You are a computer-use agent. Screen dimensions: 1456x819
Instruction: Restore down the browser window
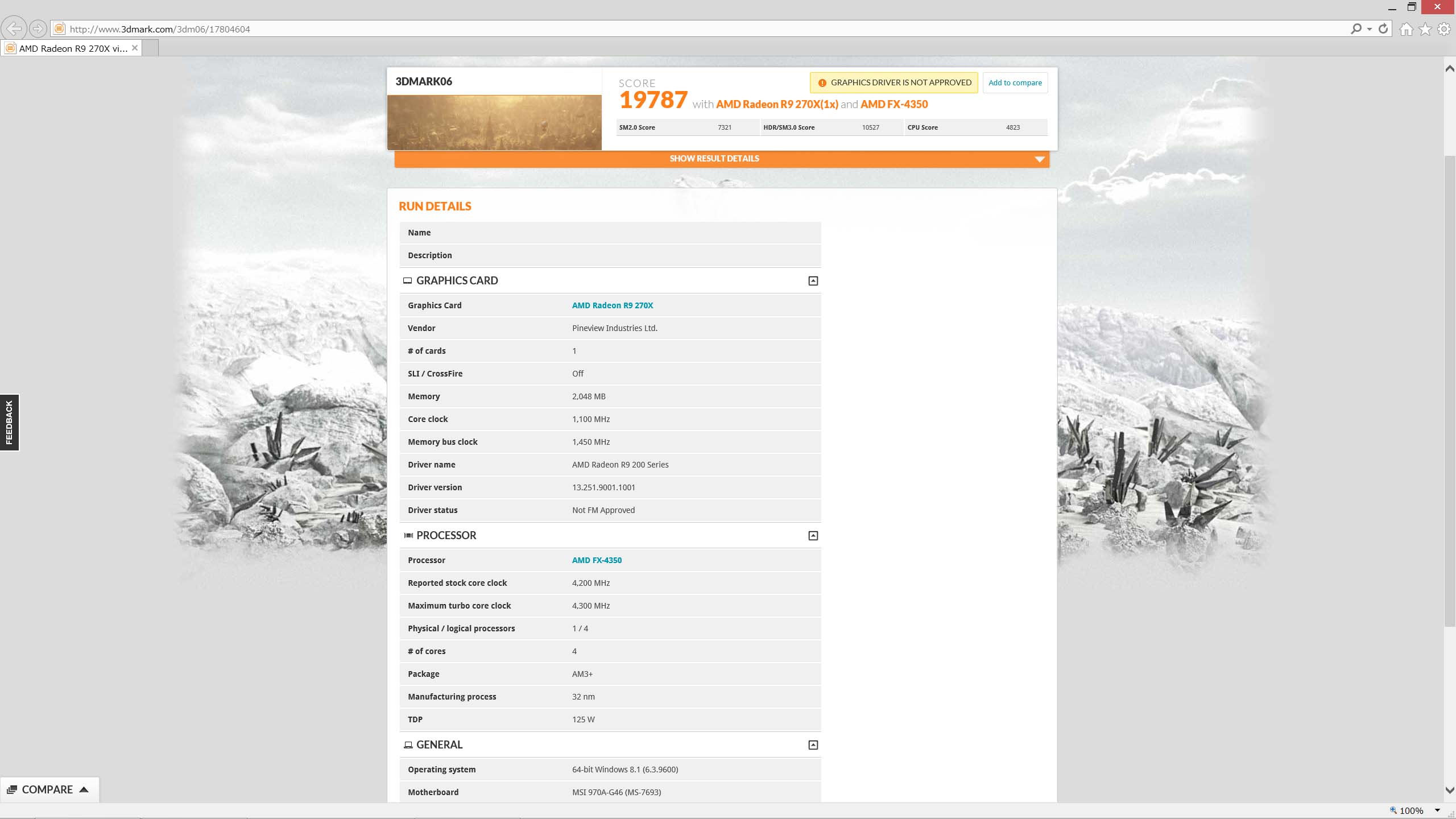coord(1412,7)
